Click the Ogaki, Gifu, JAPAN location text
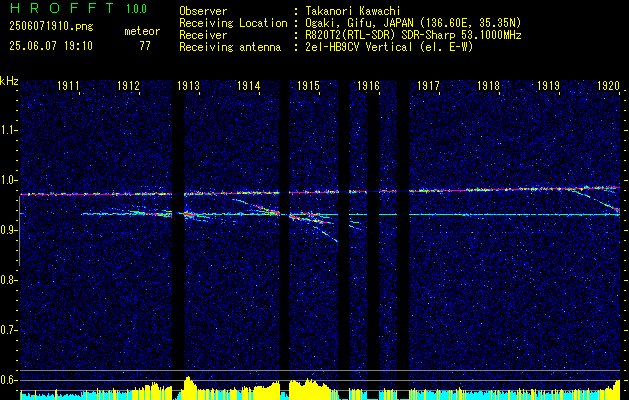Viewport: 629px width, 400px height. click(413, 23)
